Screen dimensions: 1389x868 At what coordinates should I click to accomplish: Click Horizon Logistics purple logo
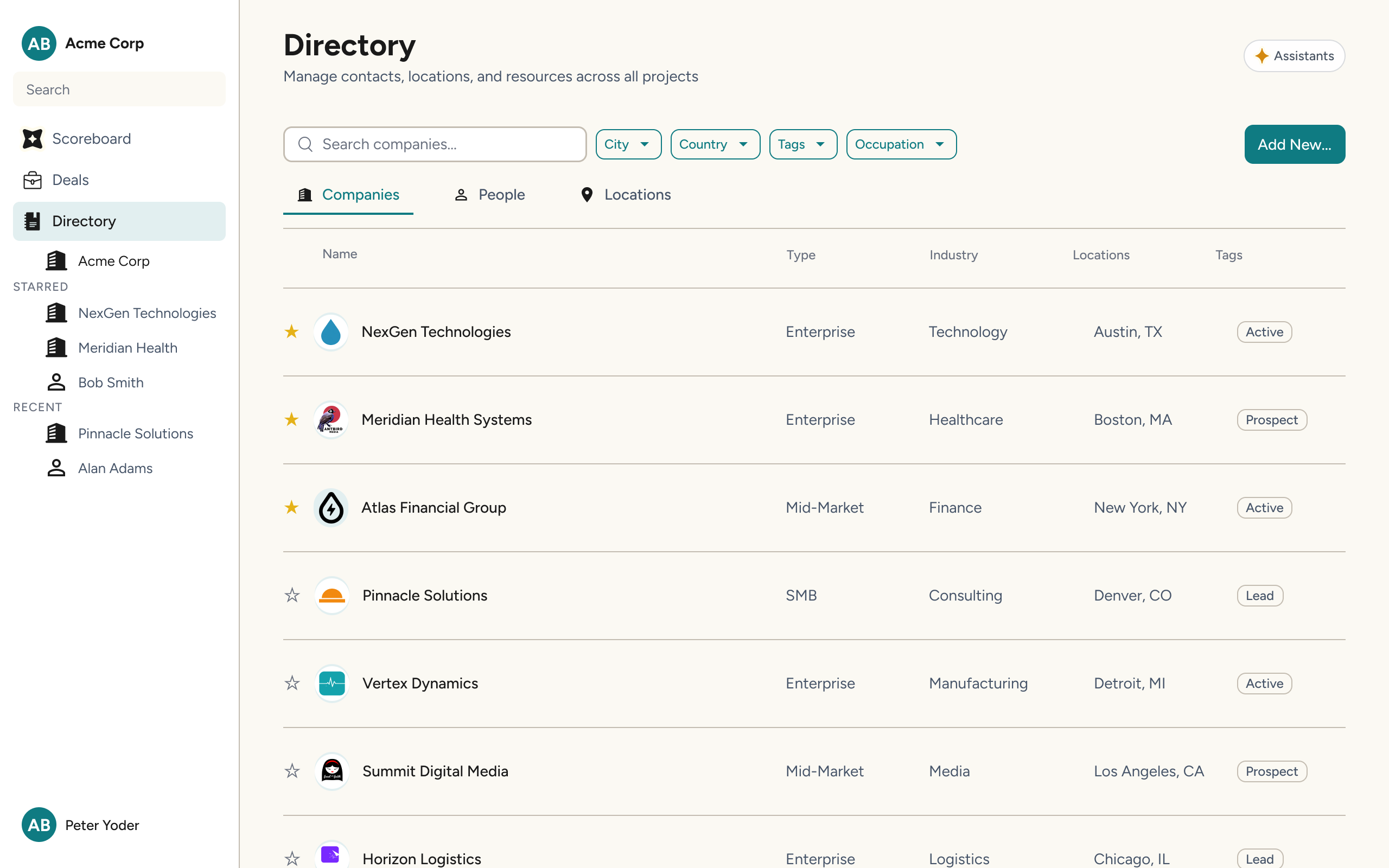pos(332,856)
